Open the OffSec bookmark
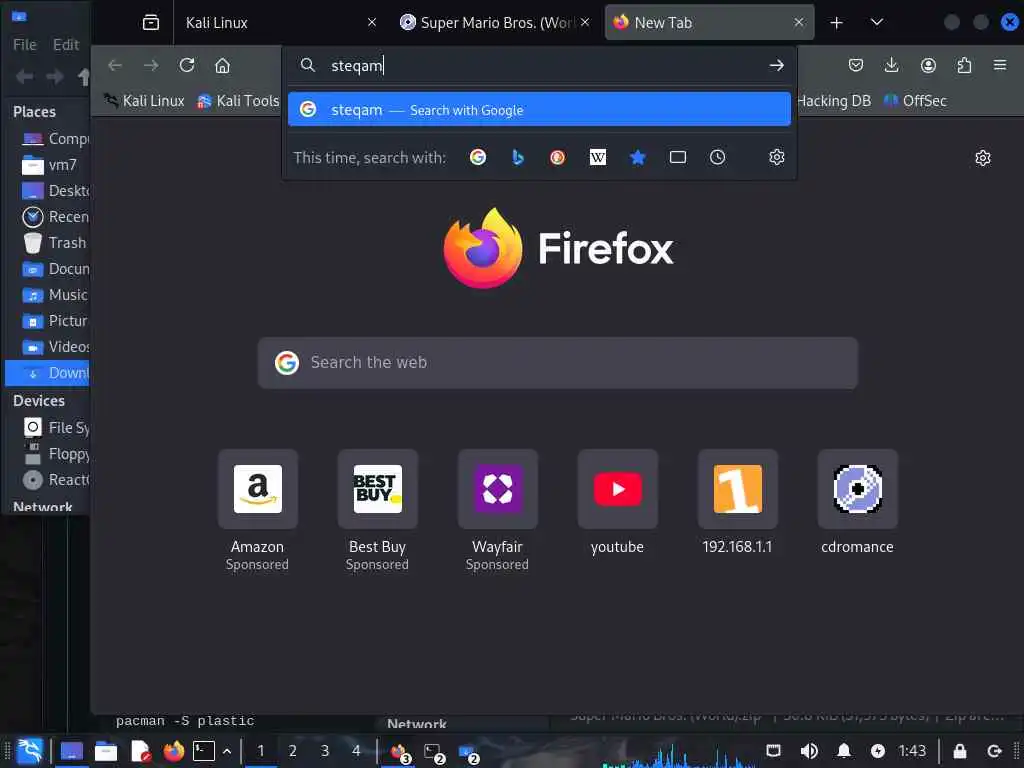Viewport: 1024px width, 768px height. pyautogui.click(x=915, y=101)
